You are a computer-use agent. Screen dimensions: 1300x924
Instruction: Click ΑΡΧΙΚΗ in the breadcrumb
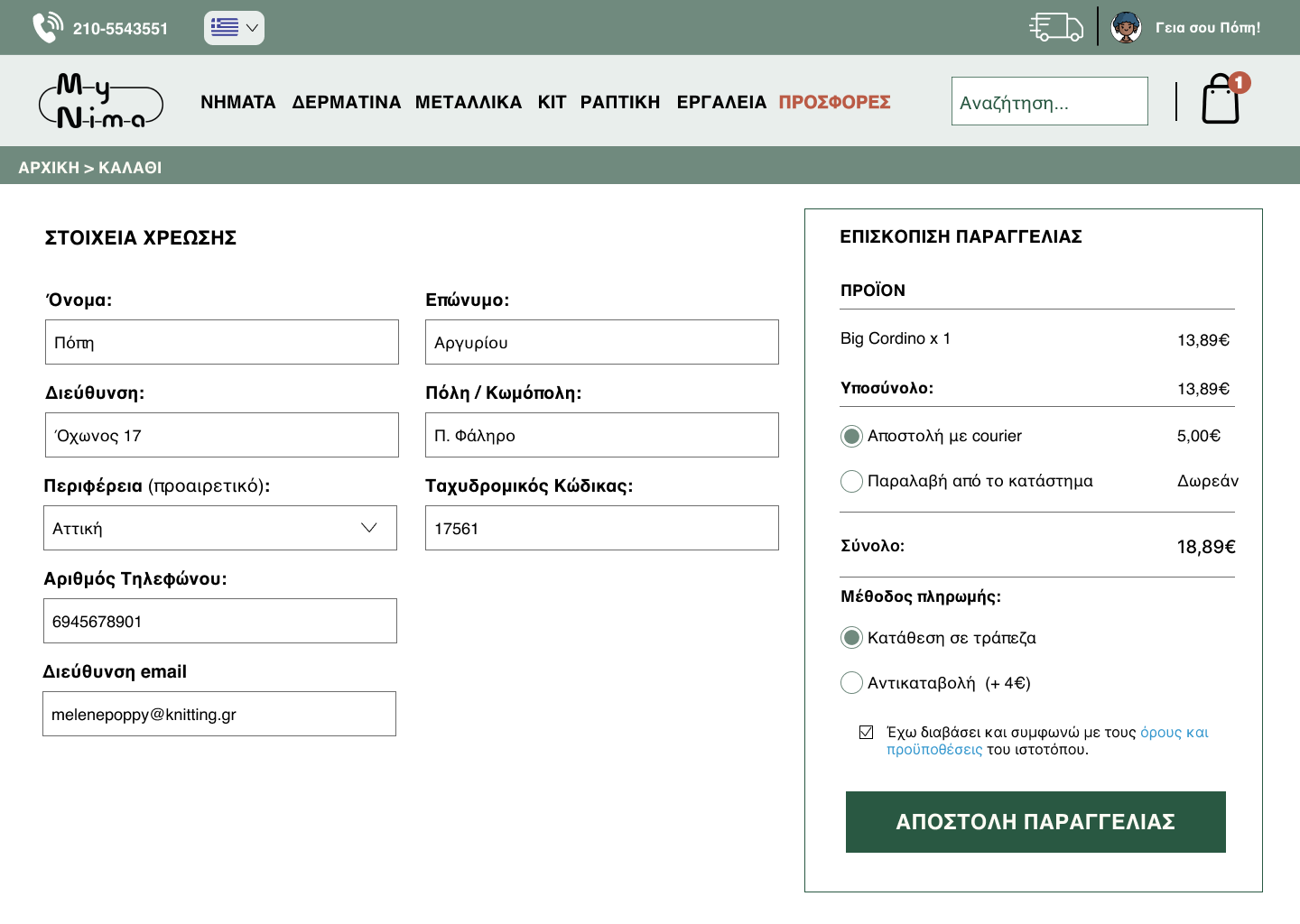pyautogui.click(x=49, y=168)
